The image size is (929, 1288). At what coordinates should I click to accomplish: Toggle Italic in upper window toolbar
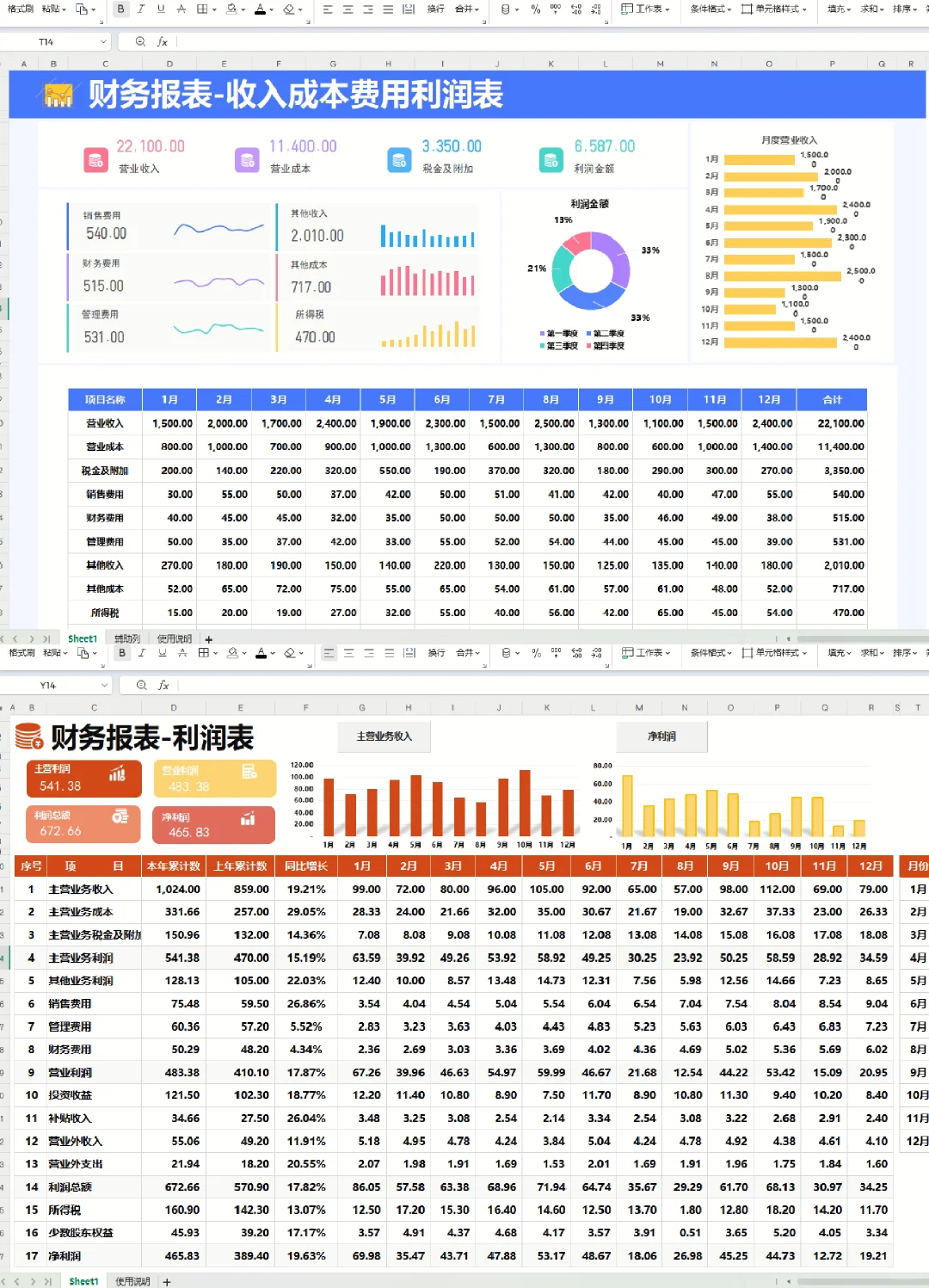pyautogui.click(x=141, y=9)
